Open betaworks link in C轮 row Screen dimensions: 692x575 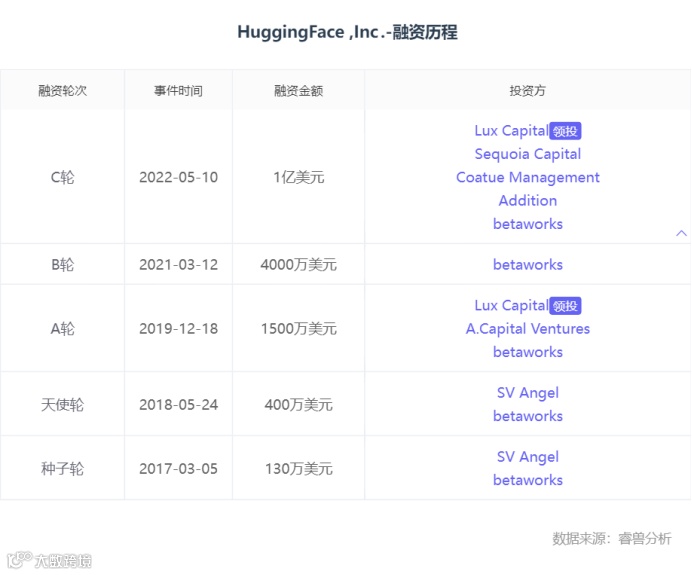(x=527, y=224)
